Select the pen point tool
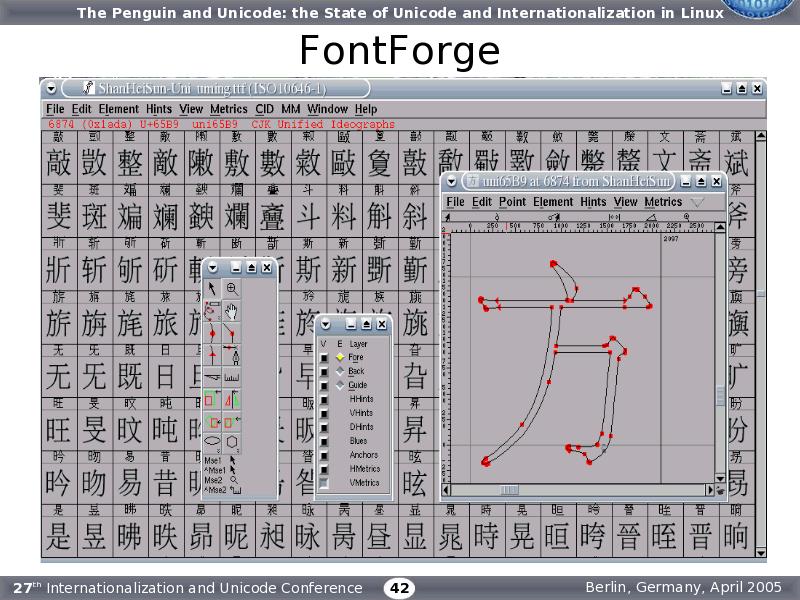 [232, 354]
